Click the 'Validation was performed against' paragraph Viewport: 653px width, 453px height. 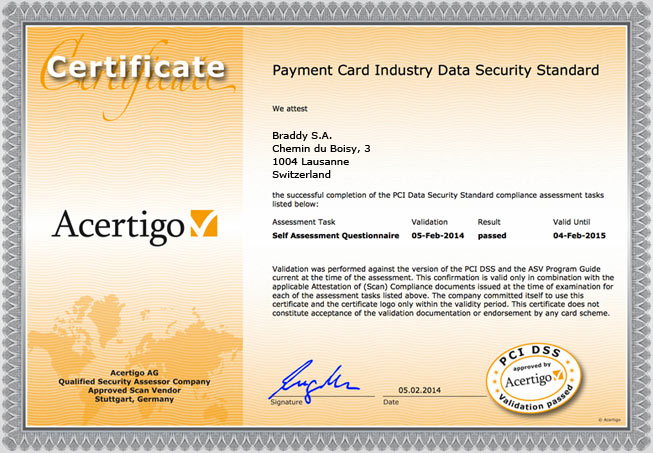coord(443,291)
